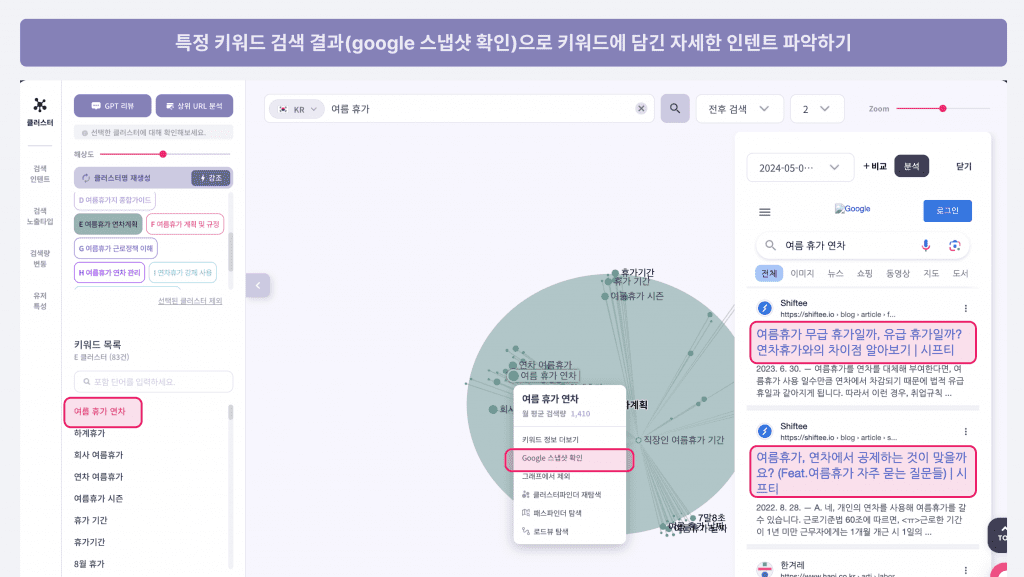Adjust the Zoom slider handle
This screenshot has height=577, width=1024.
942,108
